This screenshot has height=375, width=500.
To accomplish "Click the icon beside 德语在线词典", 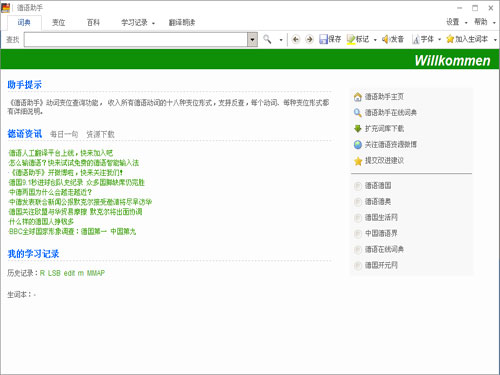I will pyautogui.click(x=358, y=250).
